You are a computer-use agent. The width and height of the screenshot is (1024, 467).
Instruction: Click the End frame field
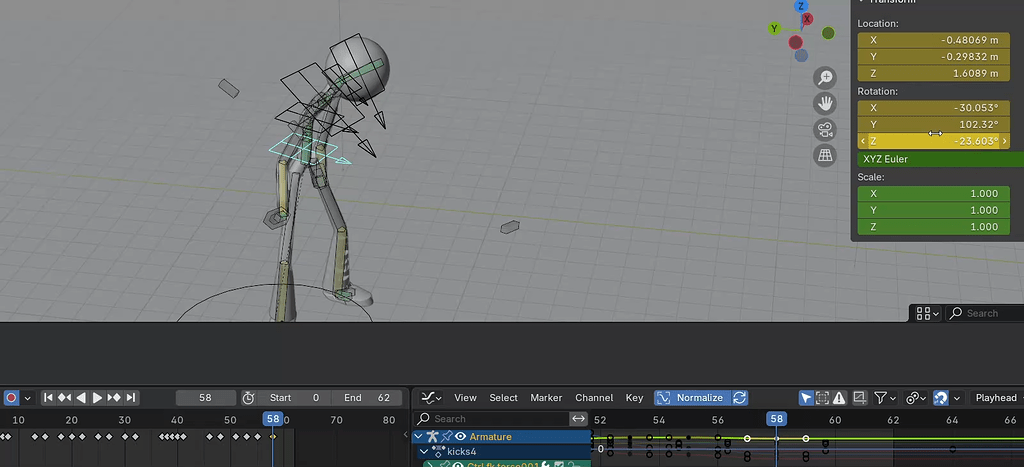(368, 398)
